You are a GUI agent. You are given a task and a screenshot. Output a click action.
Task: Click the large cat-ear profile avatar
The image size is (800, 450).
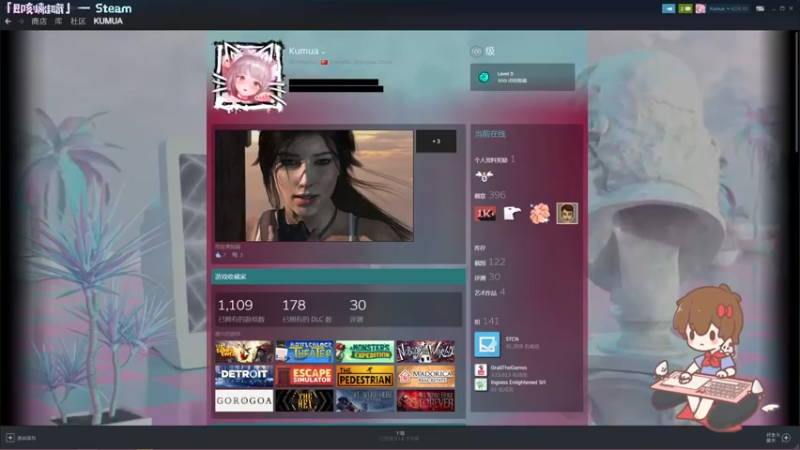coord(249,77)
